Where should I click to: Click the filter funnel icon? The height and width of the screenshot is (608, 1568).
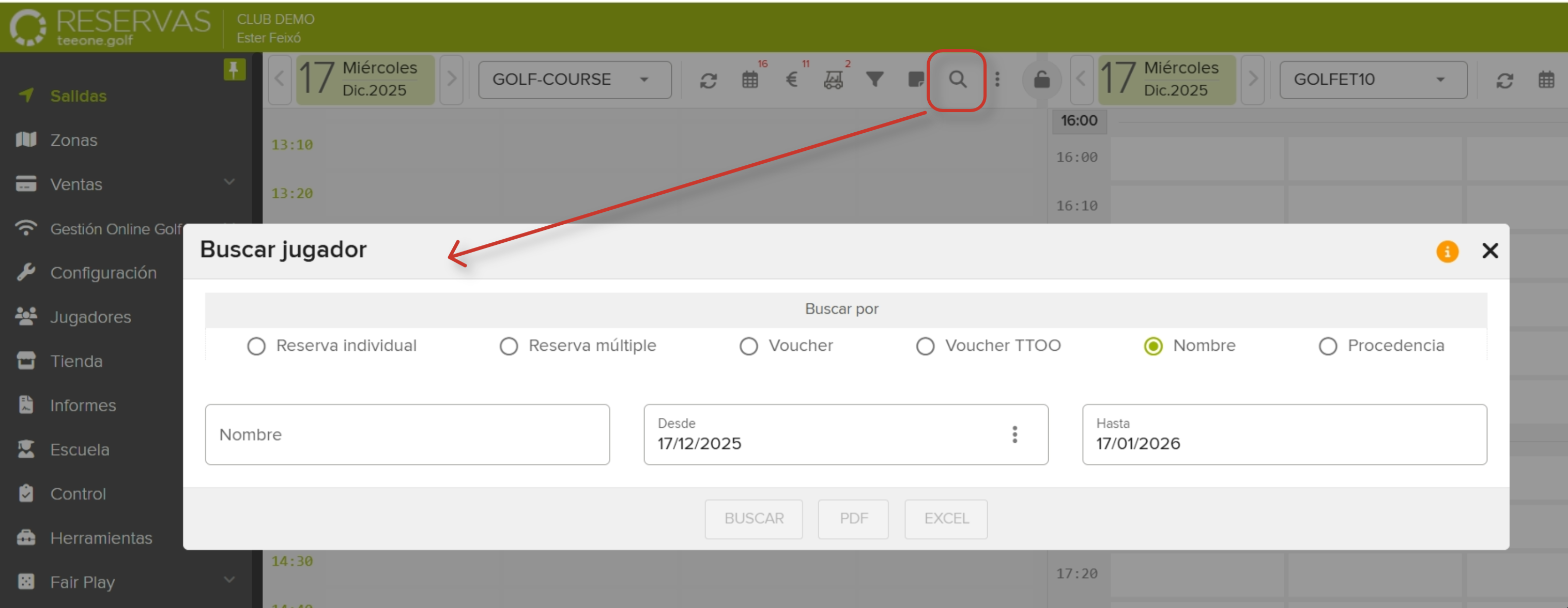pyautogui.click(x=874, y=80)
